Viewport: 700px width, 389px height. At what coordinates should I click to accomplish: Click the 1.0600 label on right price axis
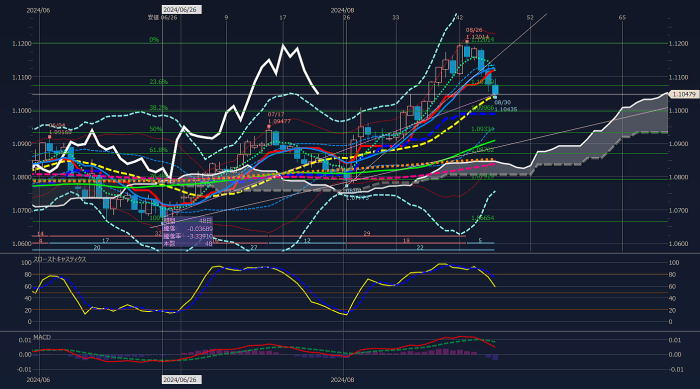678,244
